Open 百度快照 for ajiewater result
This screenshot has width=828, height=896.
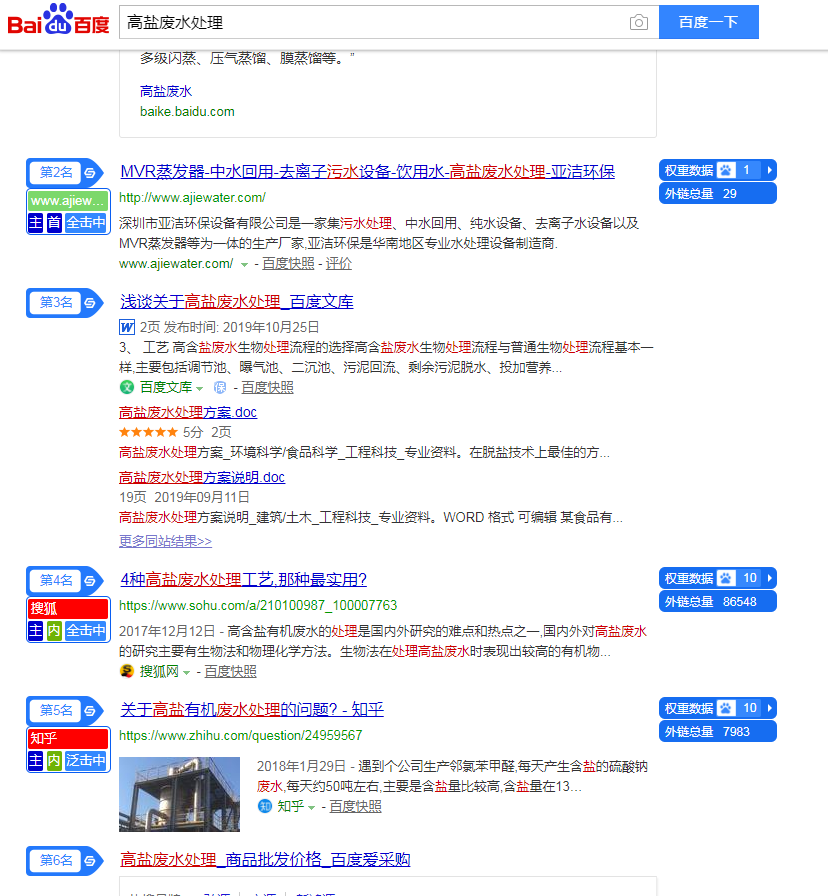coord(288,263)
